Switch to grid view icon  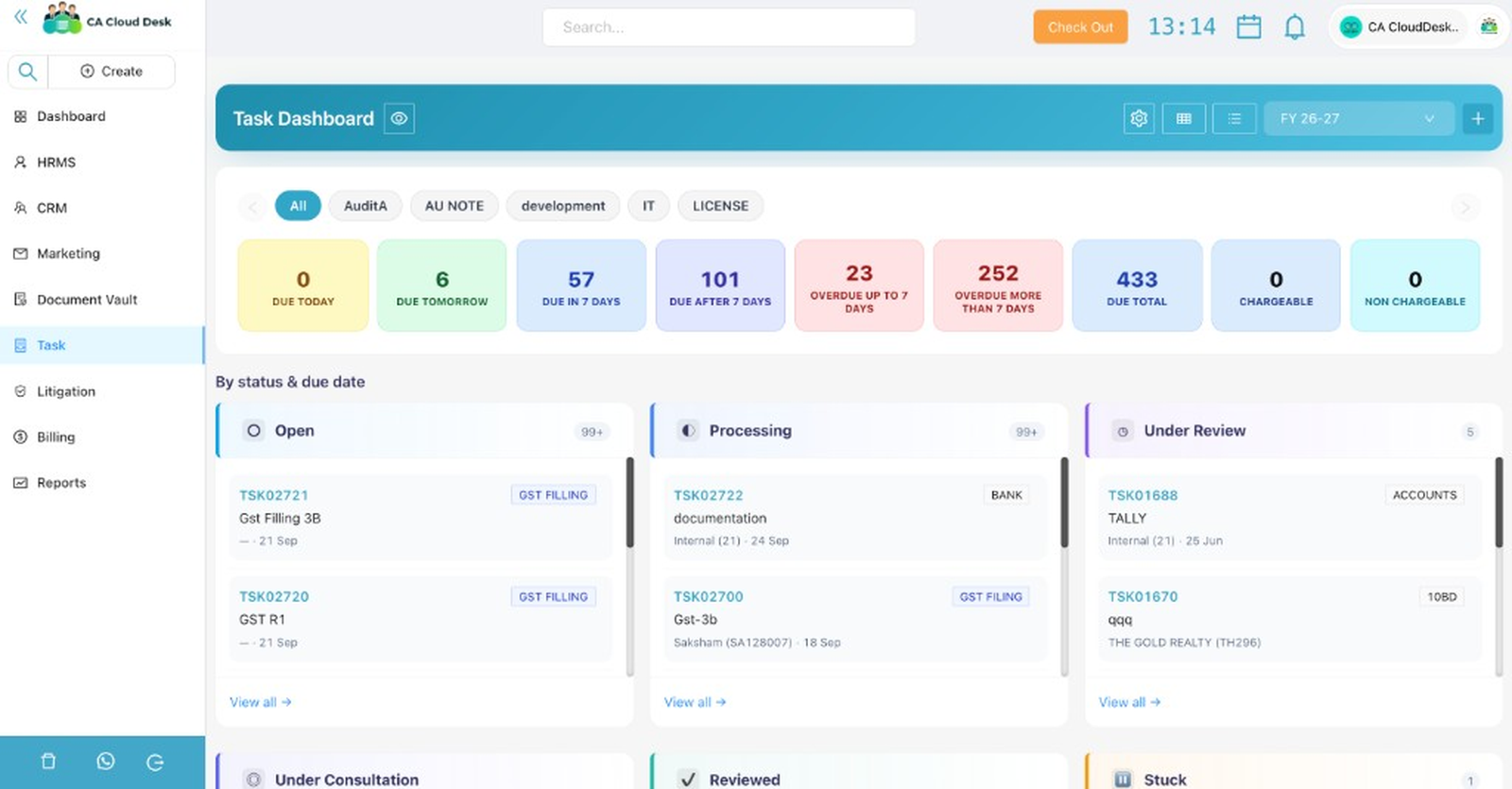pyautogui.click(x=1183, y=118)
